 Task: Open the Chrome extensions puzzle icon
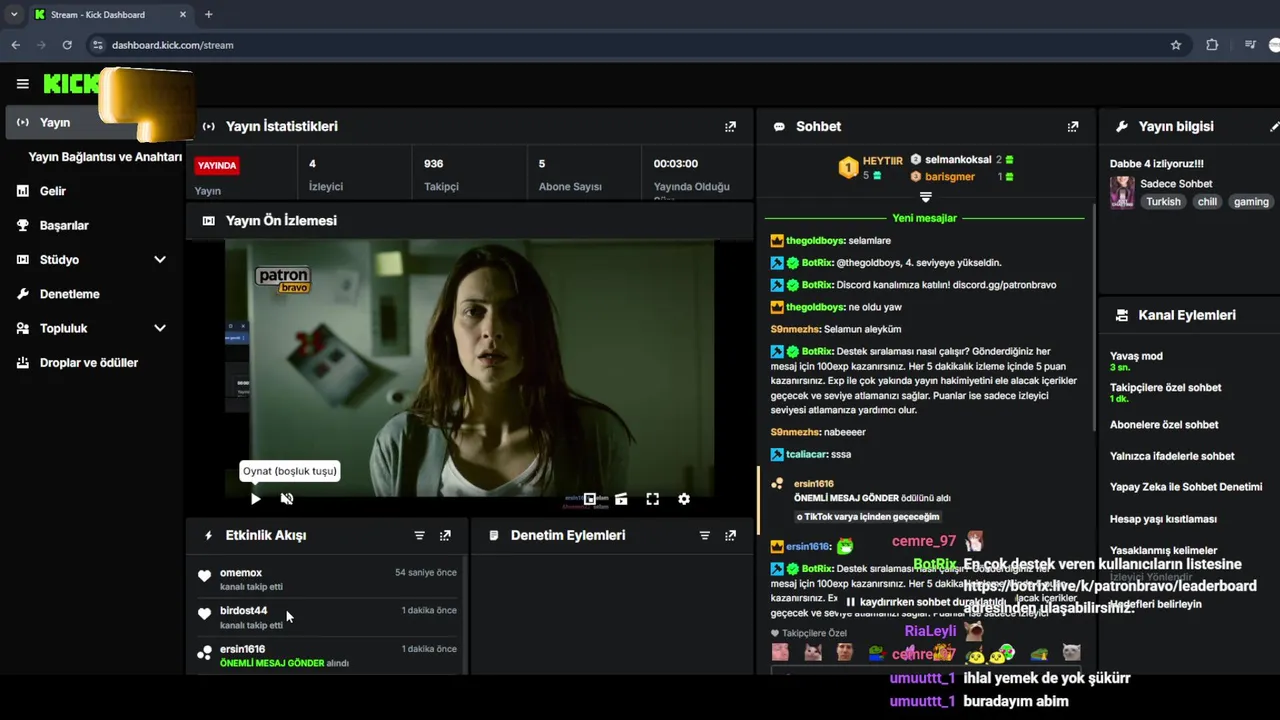[x=1212, y=45]
